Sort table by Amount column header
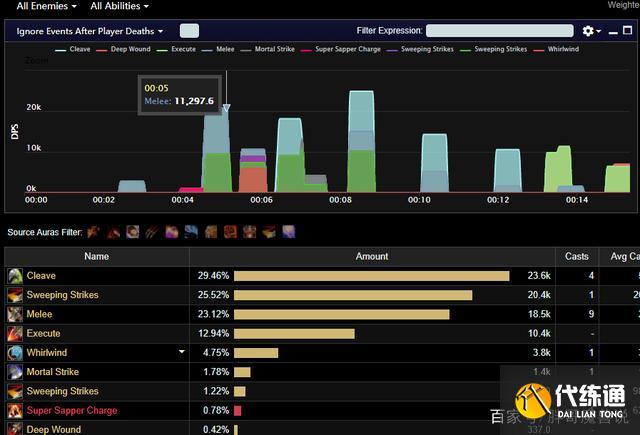The image size is (640, 435). coord(372,256)
